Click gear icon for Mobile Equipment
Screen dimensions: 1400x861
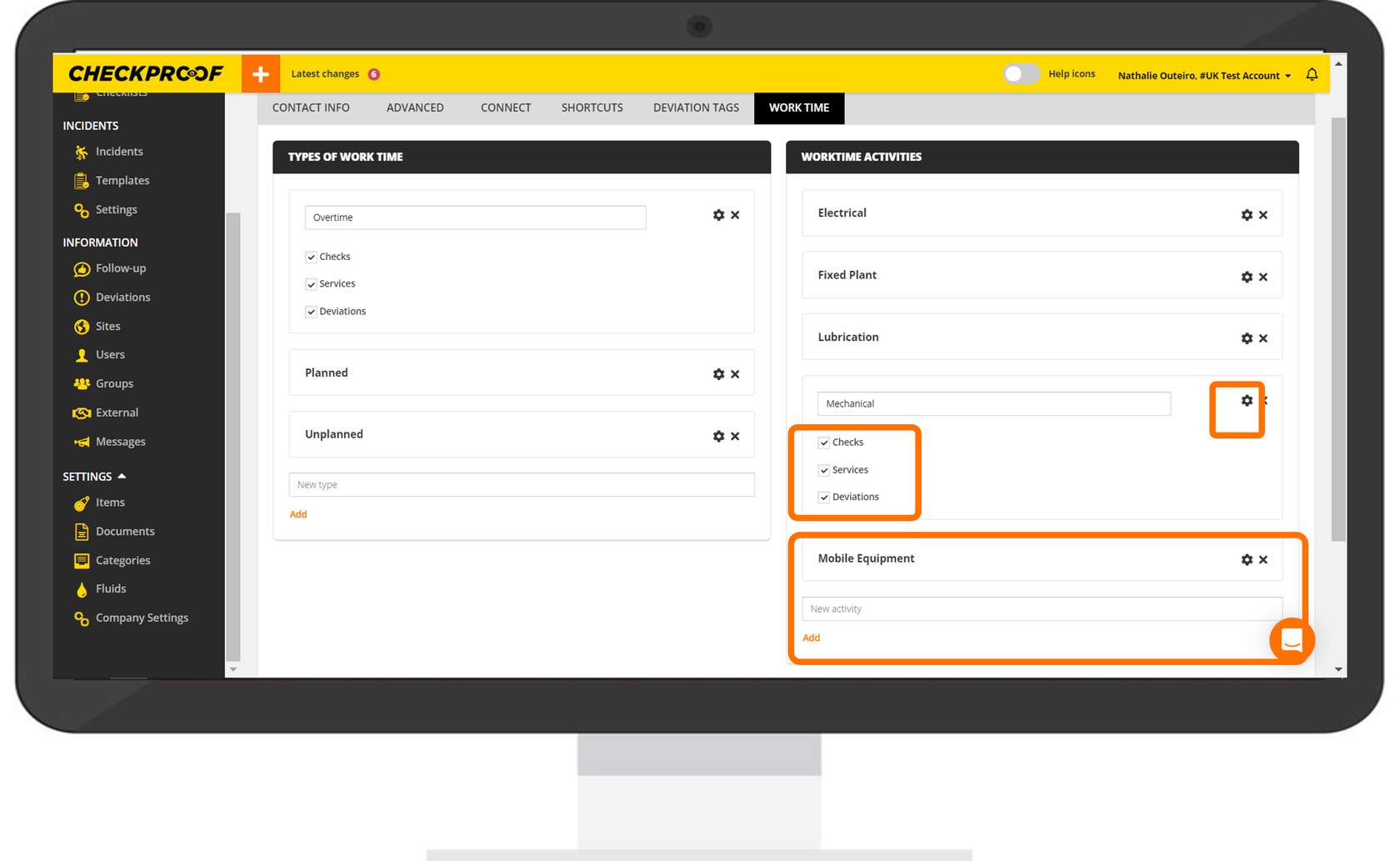coord(1247,560)
